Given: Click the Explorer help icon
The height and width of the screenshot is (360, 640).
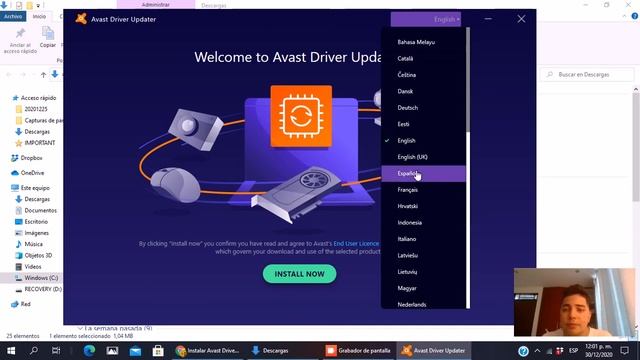Looking at the screenshot, I should pyautogui.click(x=635, y=16).
